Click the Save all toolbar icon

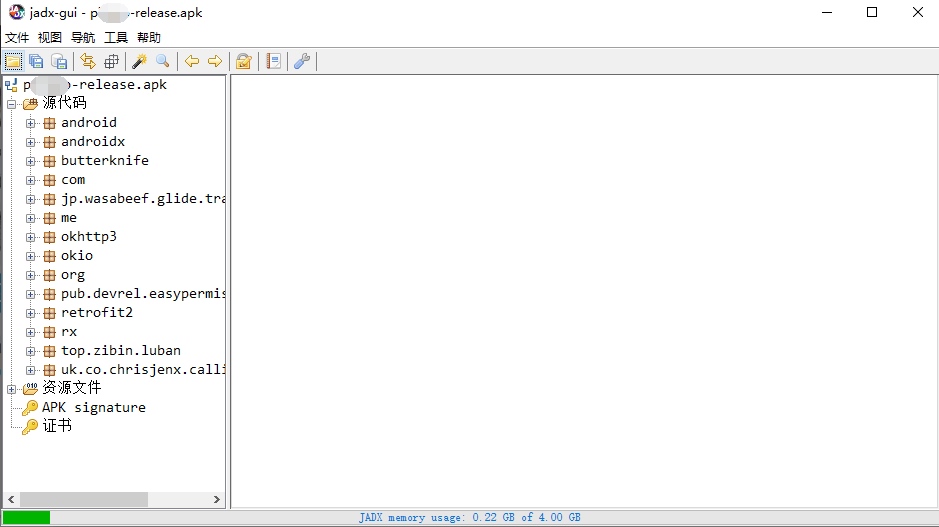[36, 61]
